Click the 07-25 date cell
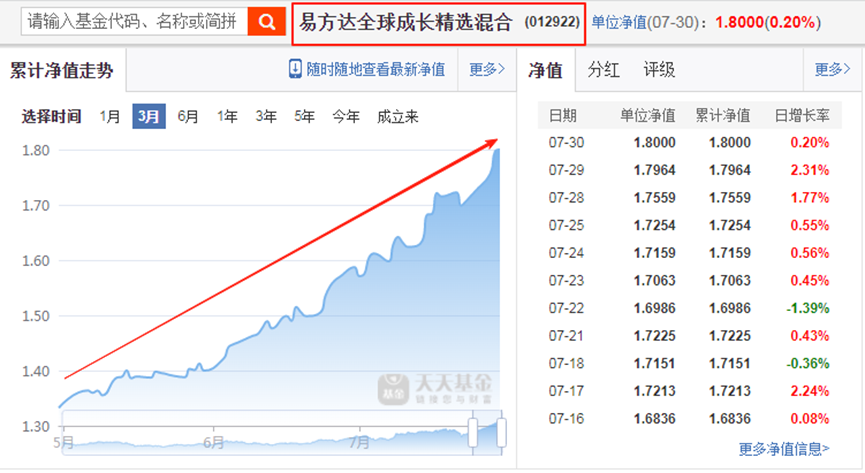 click(567, 225)
